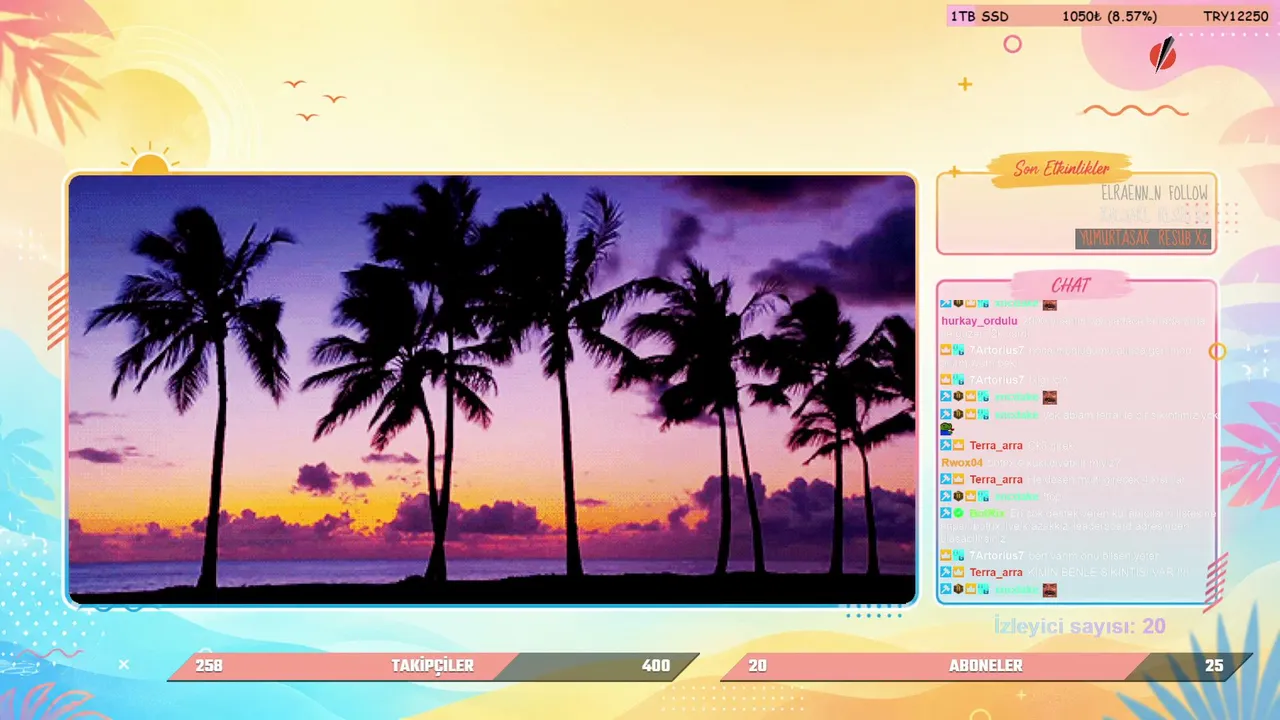Open Rwox04's chat username
1280x720 pixels.
tap(962, 463)
